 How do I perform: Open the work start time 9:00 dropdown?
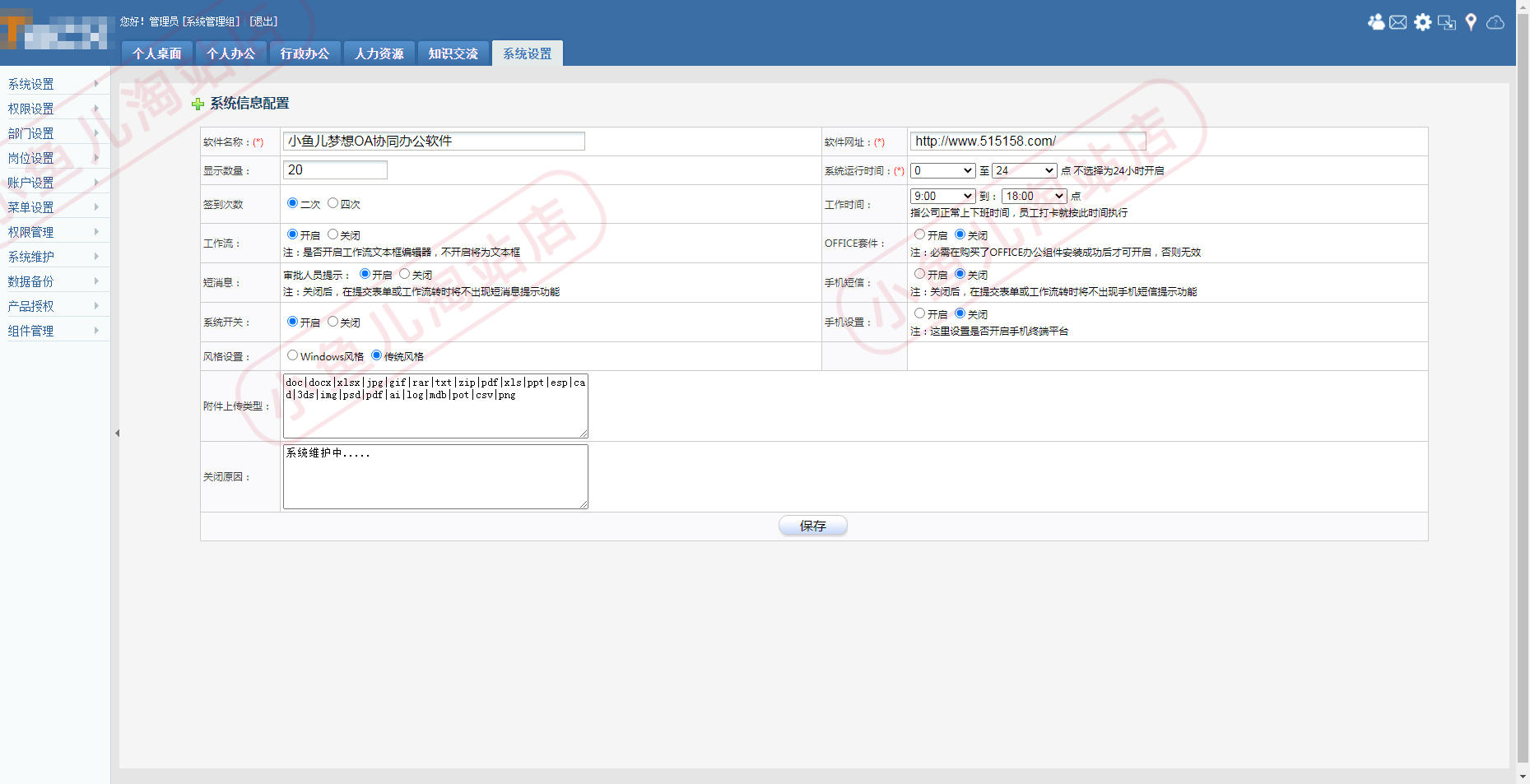click(x=943, y=196)
